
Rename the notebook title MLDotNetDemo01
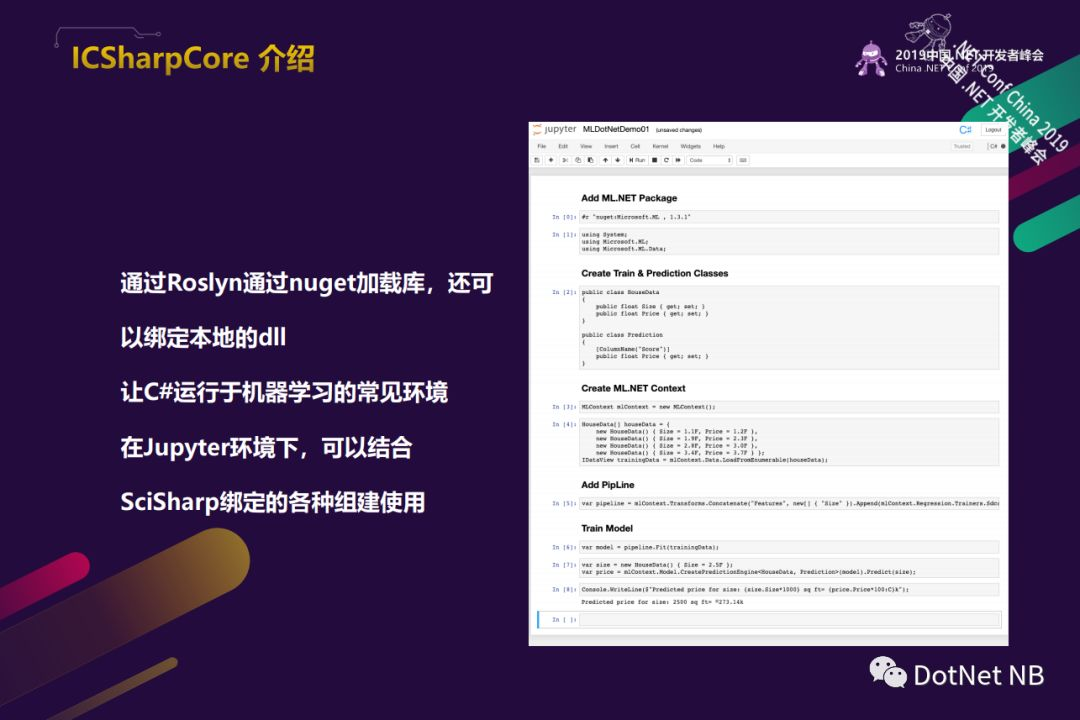tap(616, 130)
